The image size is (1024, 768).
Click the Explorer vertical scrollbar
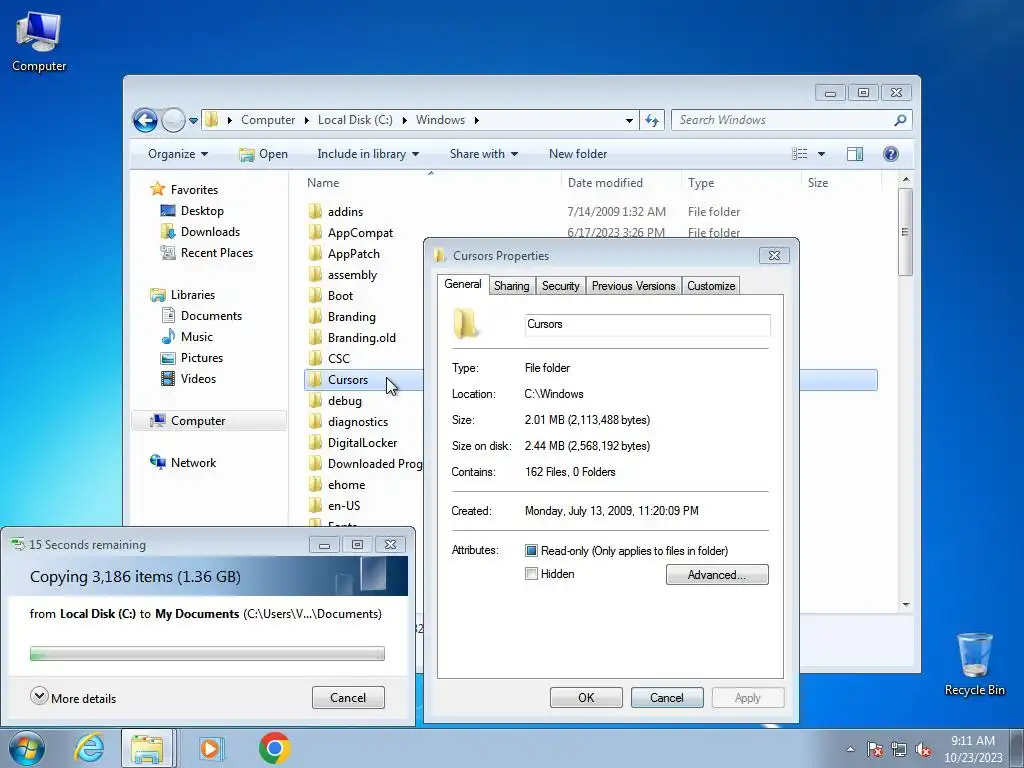coord(905,232)
